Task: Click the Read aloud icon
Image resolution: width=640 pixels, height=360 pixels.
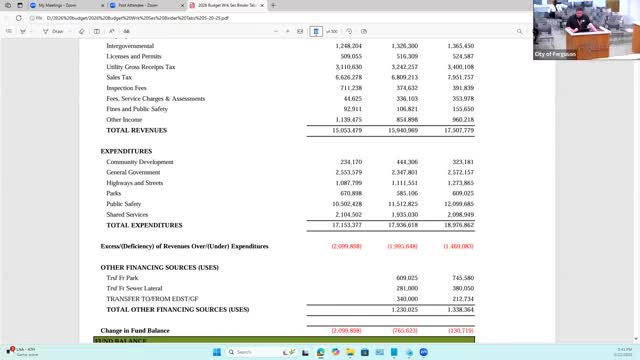Action: [111, 31]
